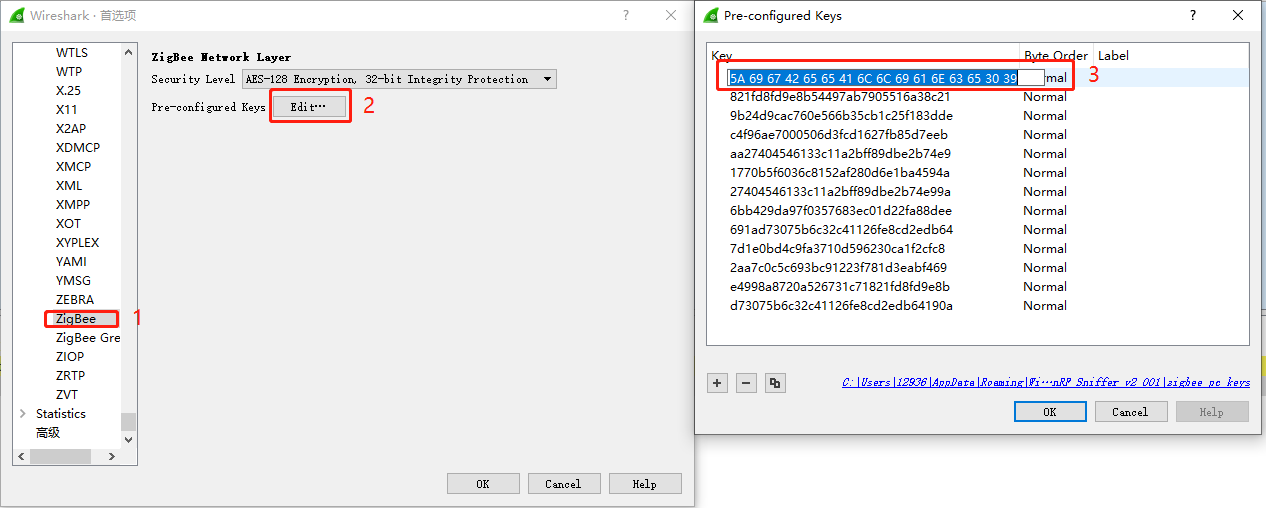This screenshot has width=1266, height=508.
Task: Select key row 6bb429da97f0357683ec01d22fa88dee
Action: (x=841, y=211)
